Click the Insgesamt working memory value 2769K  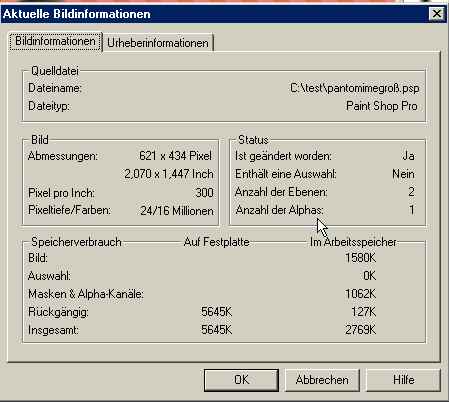pyautogui.click(x=360, y=330)
